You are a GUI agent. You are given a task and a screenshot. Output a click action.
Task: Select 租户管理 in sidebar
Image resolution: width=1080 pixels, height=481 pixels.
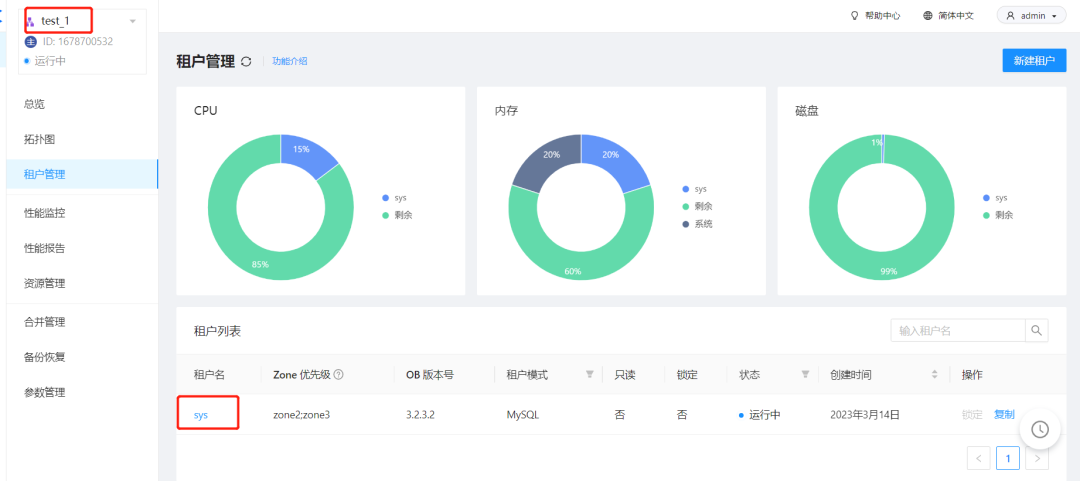[82, 174]
